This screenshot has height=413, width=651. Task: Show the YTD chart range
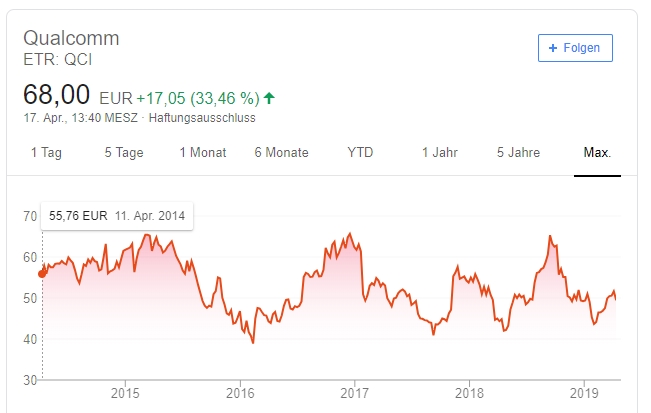[x=360, y=152]
